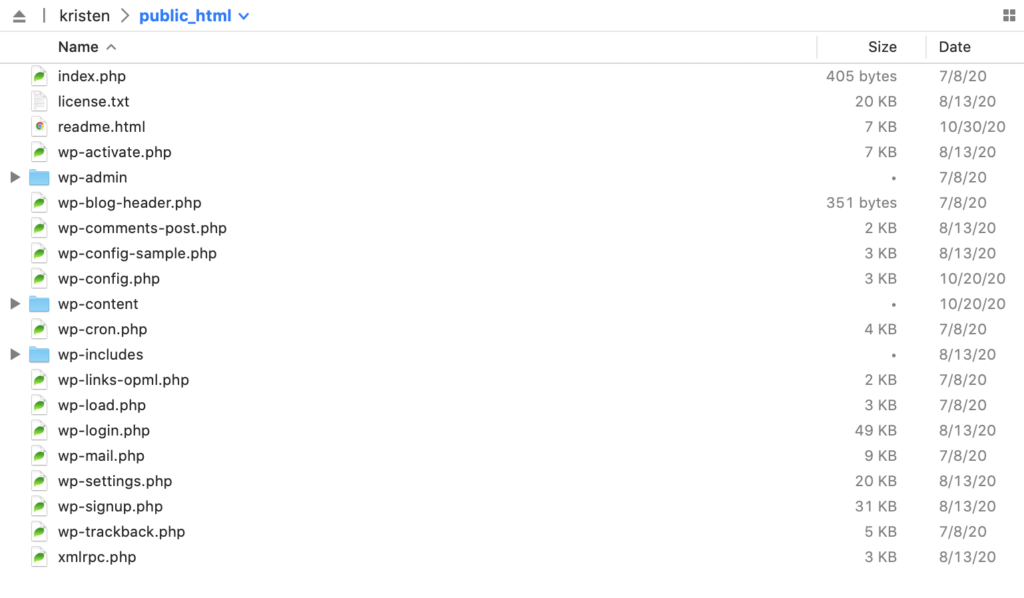Select the wp-trackback.php file name
Screen dimensions: 1024x598
point(121,532)
